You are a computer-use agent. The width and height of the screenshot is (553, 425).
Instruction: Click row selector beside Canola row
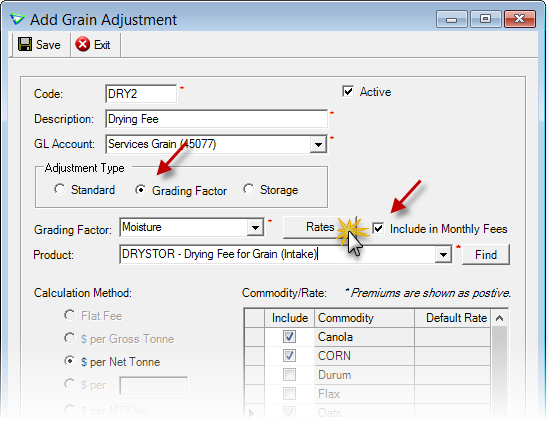(254, 337)
